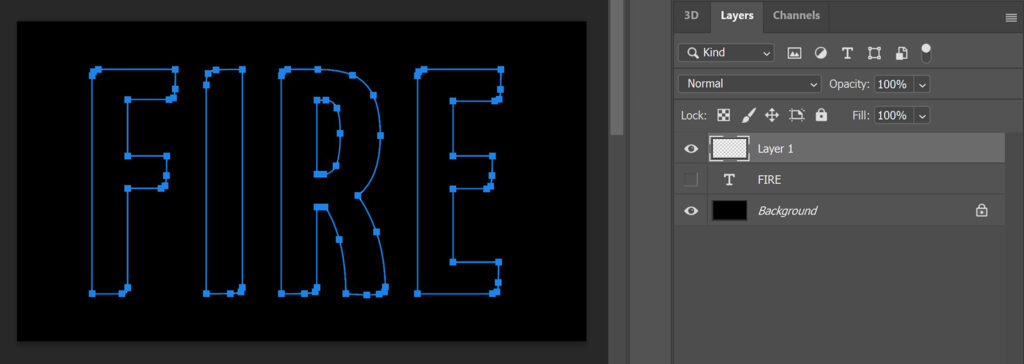Switch to the Channels tab
1024x364 pixels.
click(x=796, y=15)
